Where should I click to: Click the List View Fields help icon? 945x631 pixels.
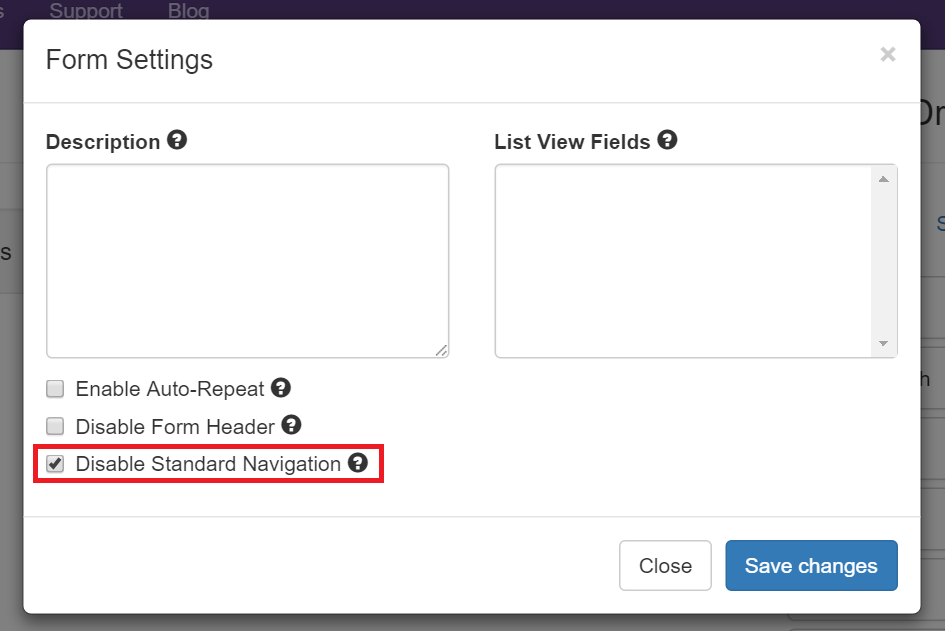[x=667, y=141]
